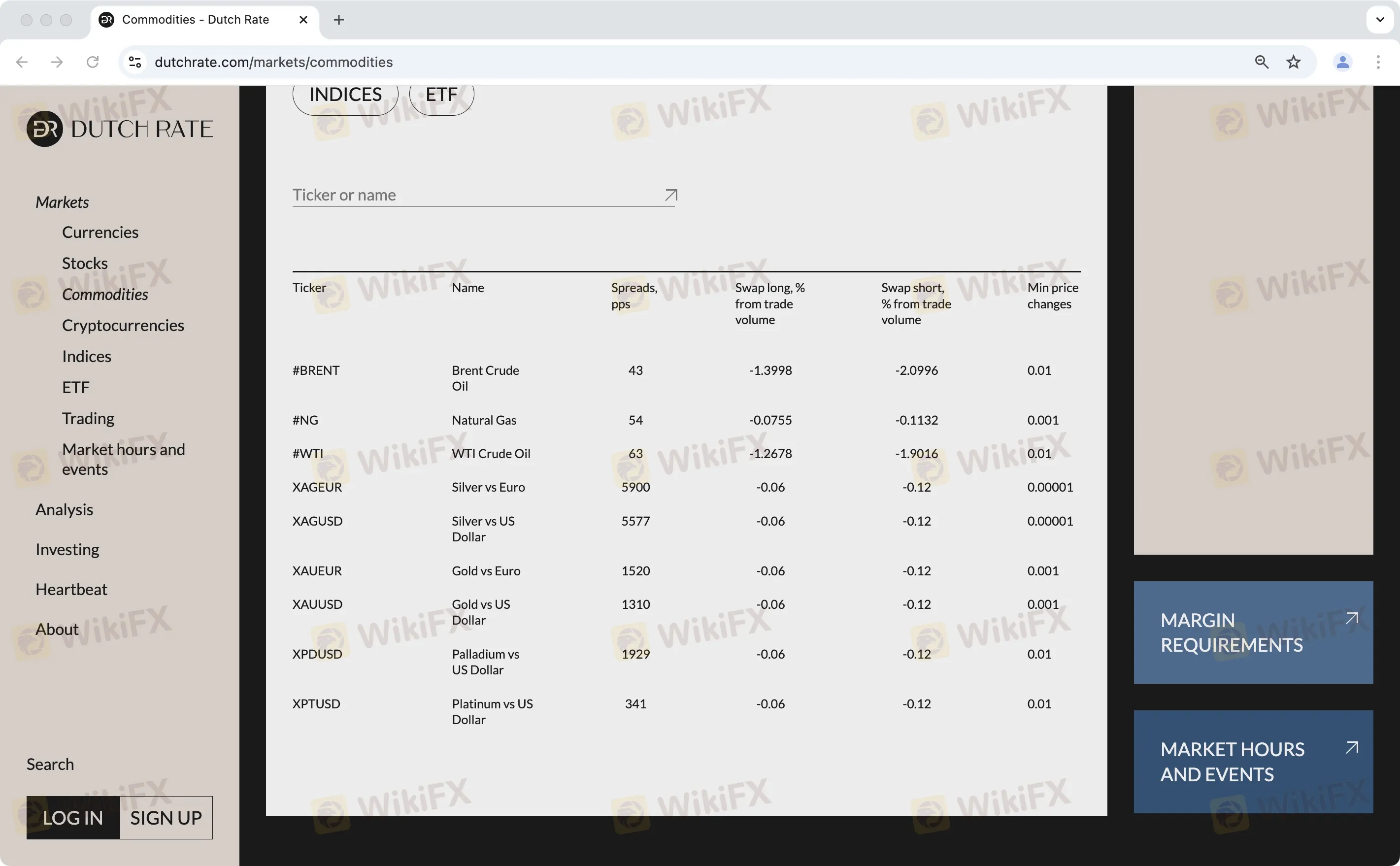Bookmark the page with the star icon
Viewport: 1400px width, 866px height.
click(x=1294, y=62)
